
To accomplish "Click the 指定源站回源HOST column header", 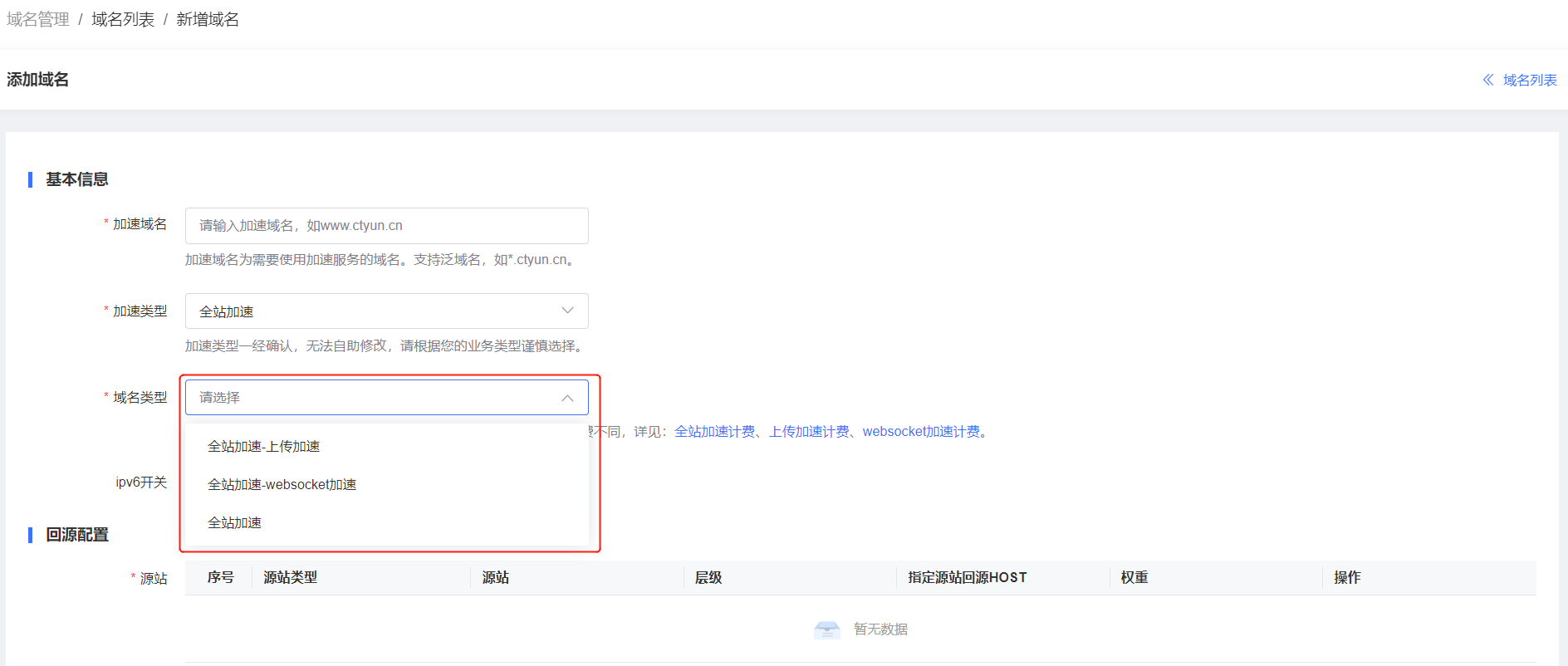I will pyautogui.click(x=968, y=577).
